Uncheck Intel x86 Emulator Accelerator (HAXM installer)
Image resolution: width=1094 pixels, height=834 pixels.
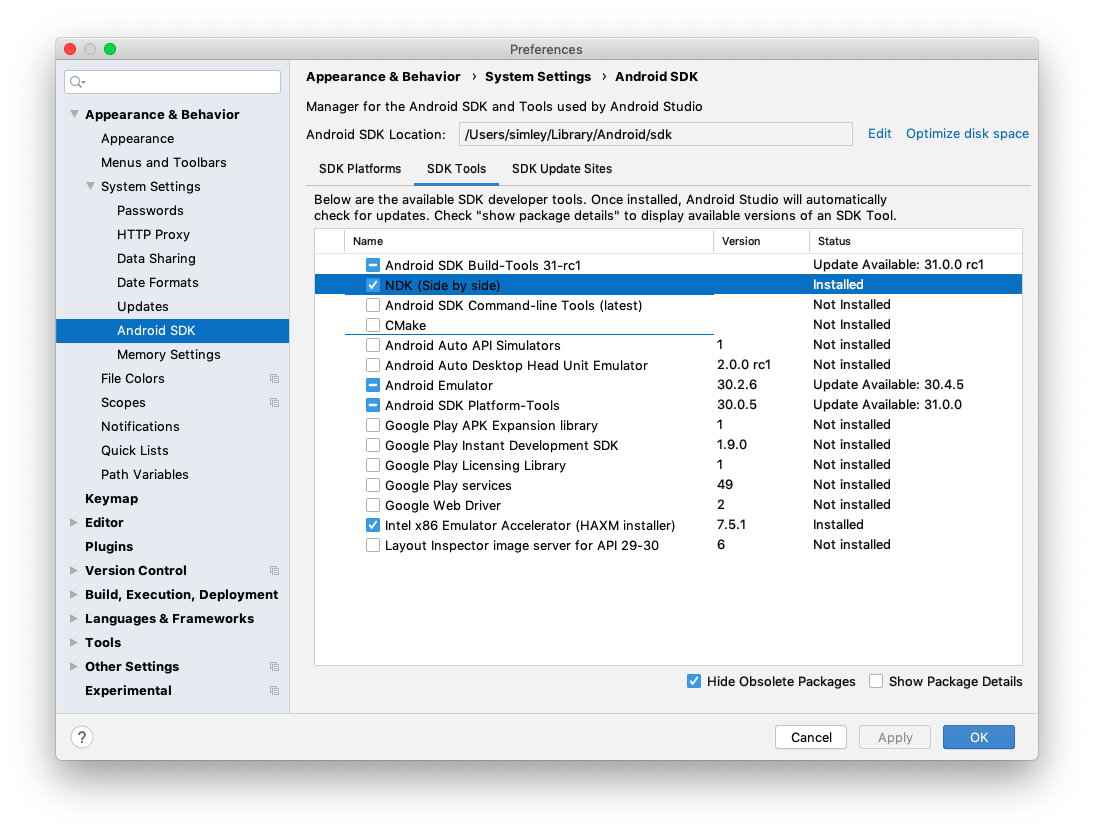(373, 526)
